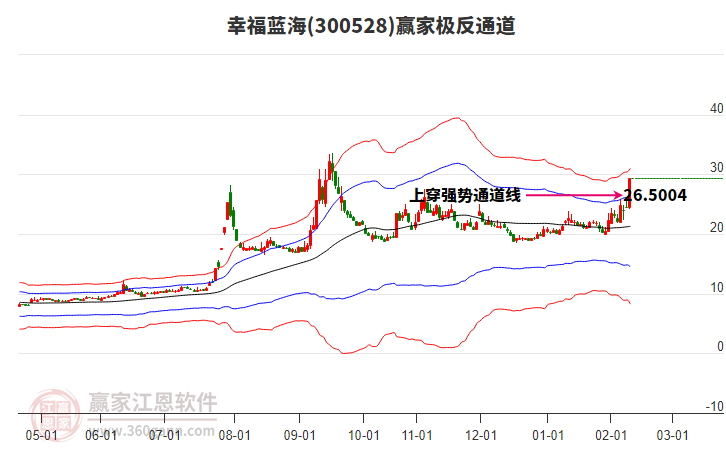
Task: Click the price value 26.5004
Action: click(x=655, y=195)
